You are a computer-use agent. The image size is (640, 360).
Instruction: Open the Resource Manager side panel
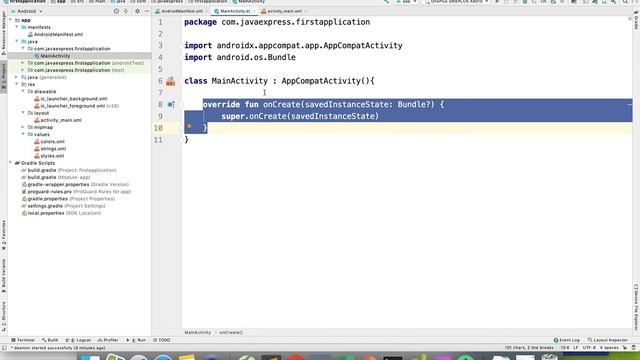[x=4, y=33]
